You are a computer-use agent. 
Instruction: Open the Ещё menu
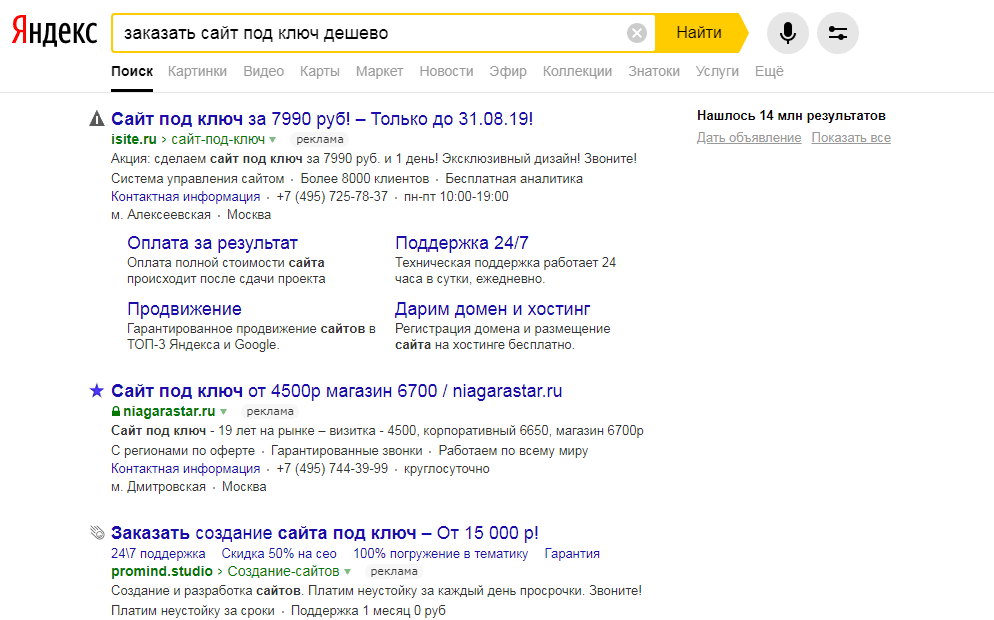[x=769, y=71]
